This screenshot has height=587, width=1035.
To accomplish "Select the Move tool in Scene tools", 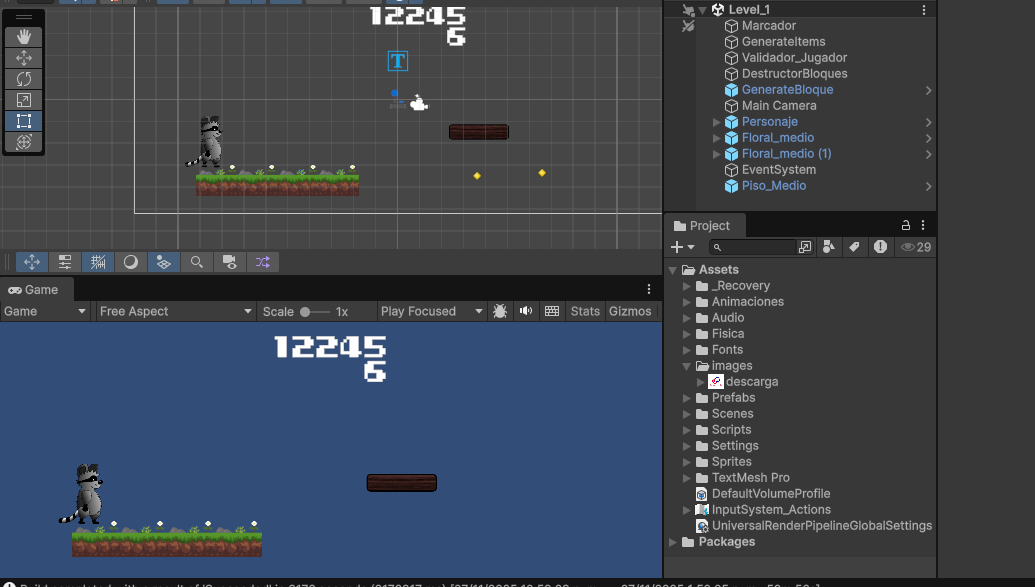I will [24, 58].
